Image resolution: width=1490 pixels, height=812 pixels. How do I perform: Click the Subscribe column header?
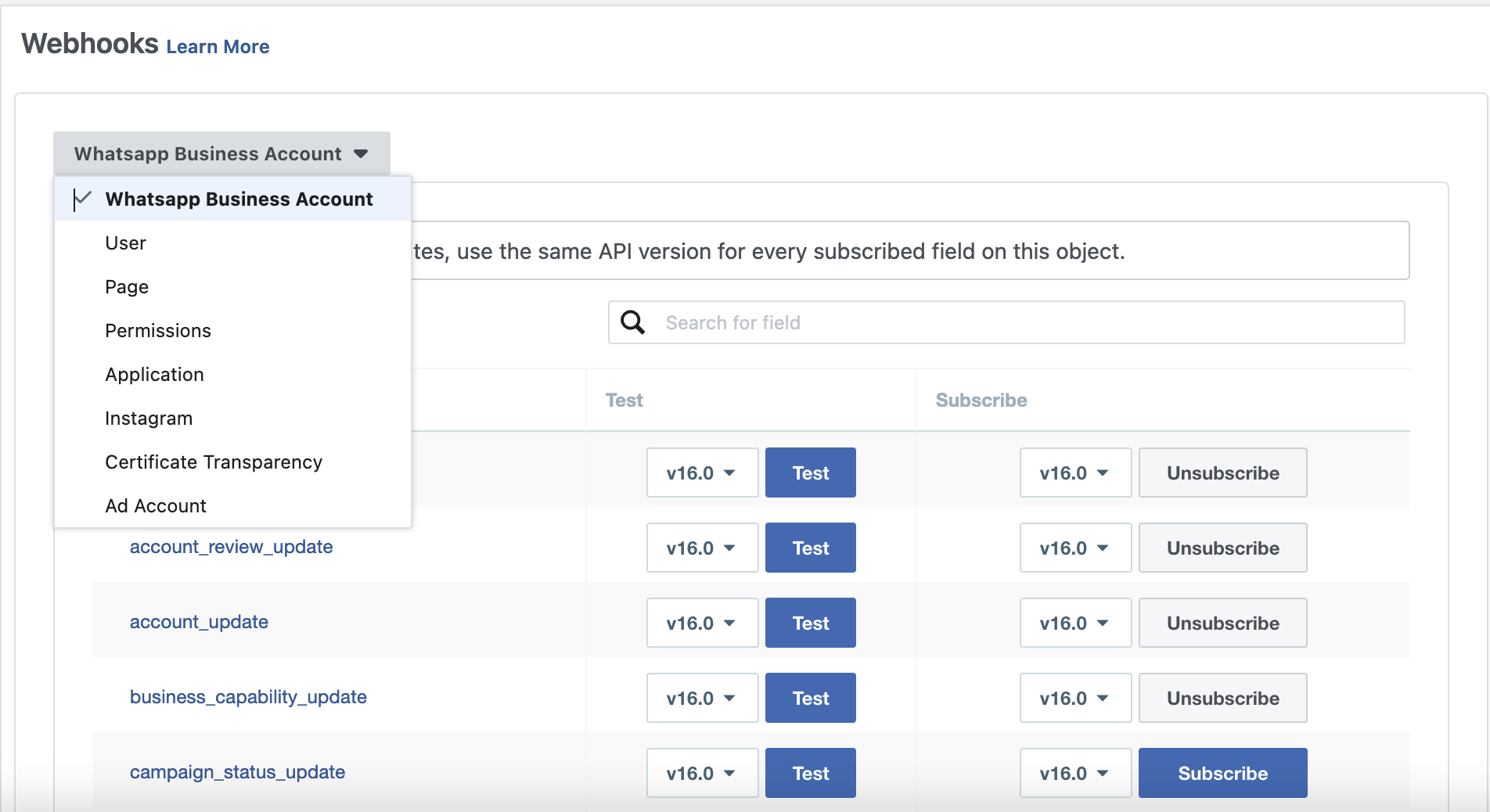(x=981, y=400)
